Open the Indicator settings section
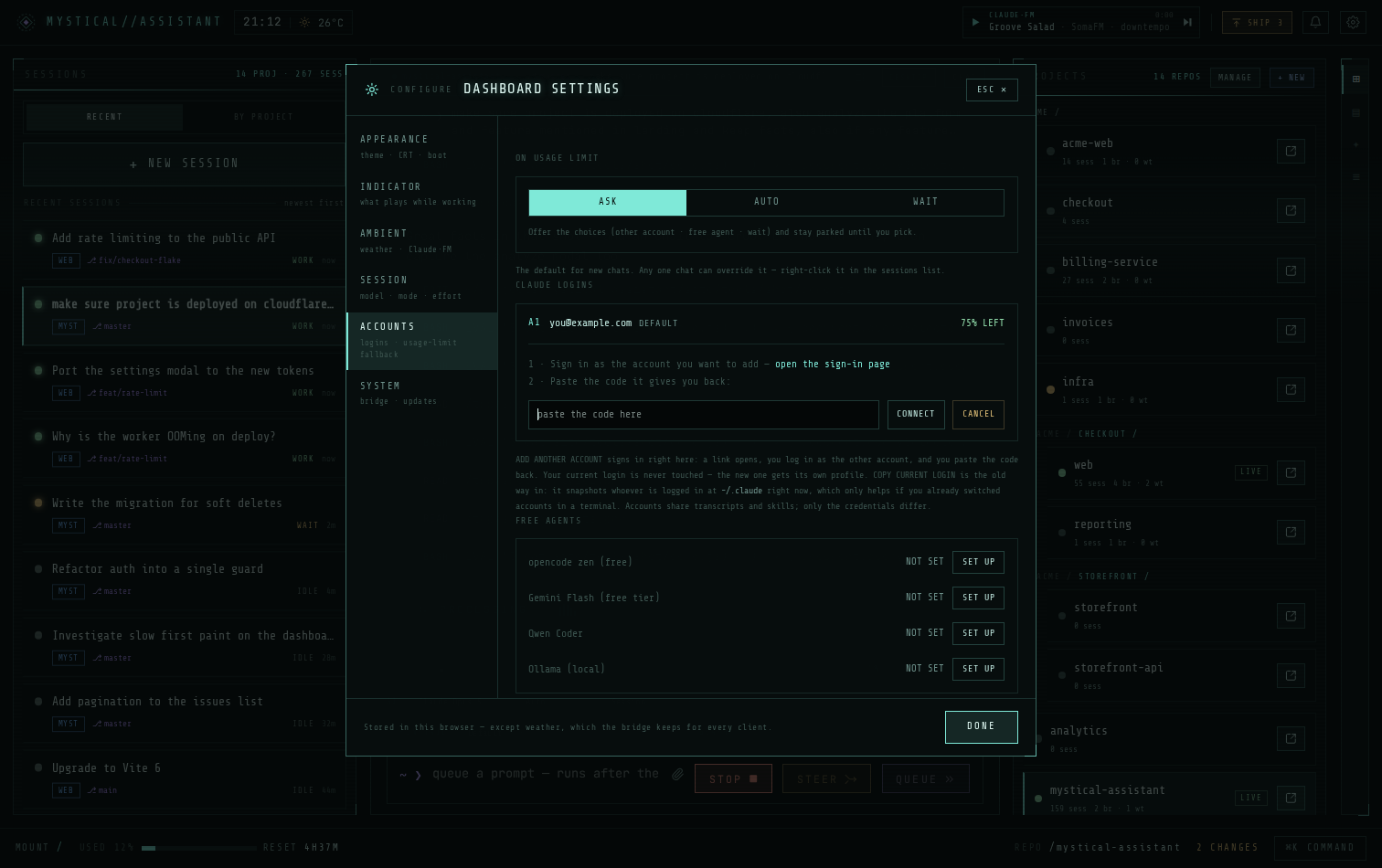Image resolution: width=1382 pixels, height=868 pixels. tap(421, 194)
